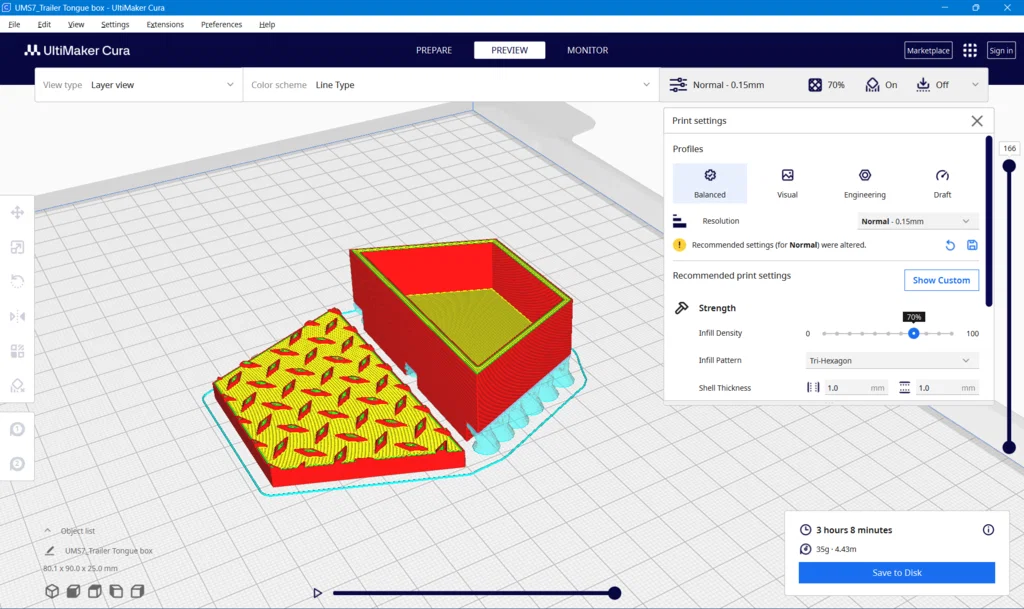1024x609 pixels.
Task: Select the Mirror tool in left toolbar
Action: (x=18, y=317)
